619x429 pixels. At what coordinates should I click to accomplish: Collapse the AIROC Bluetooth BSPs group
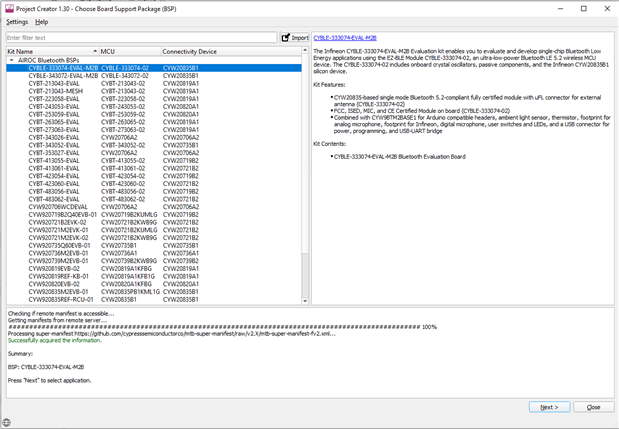coord(12,60)
